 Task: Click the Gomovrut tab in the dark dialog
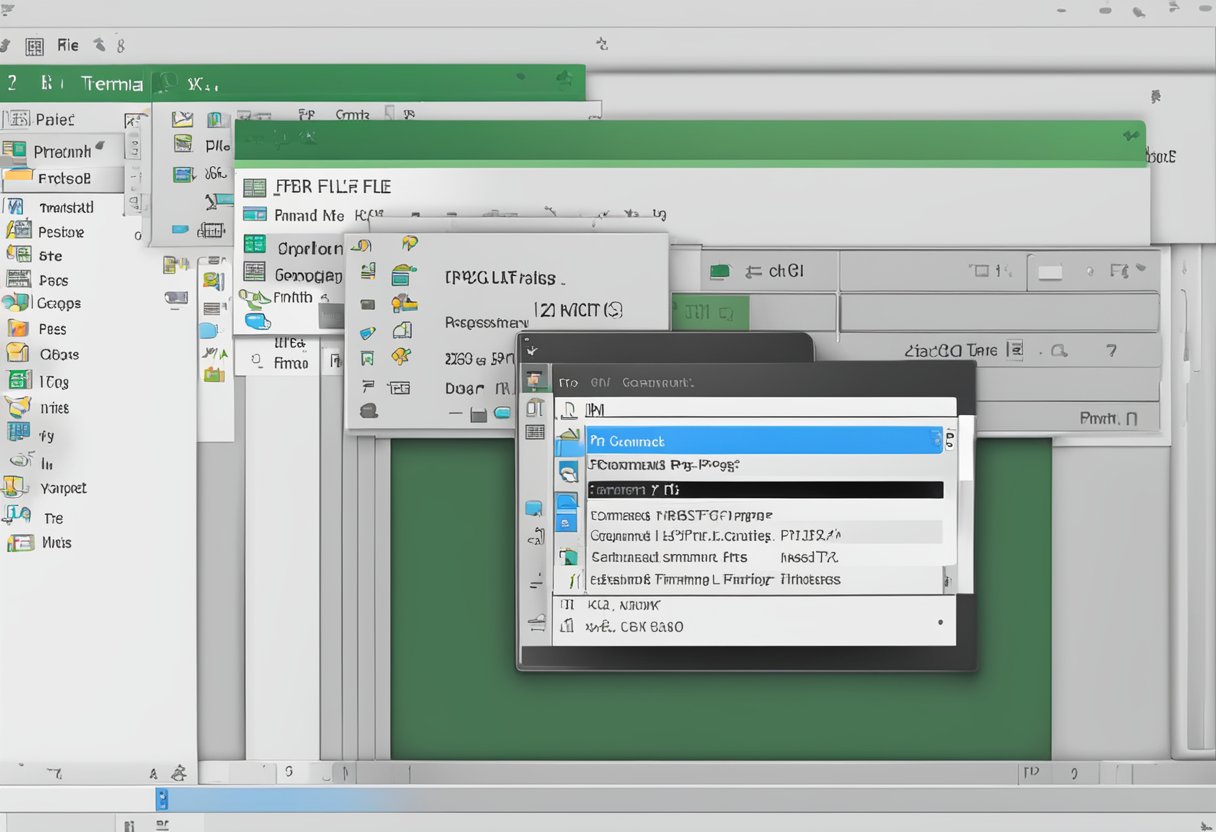(657, 382)
